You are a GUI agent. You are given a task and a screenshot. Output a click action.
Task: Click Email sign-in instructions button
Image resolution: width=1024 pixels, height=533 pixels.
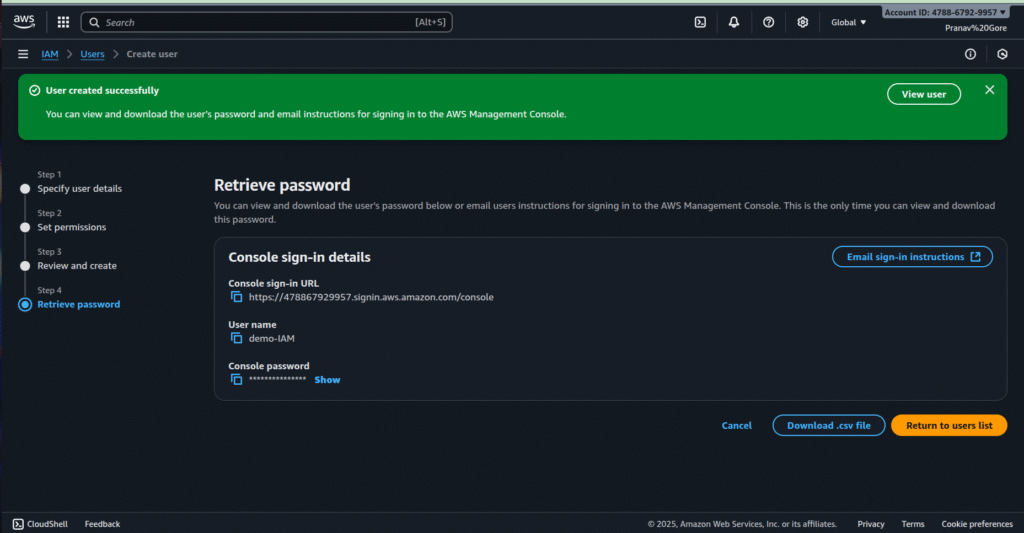(912, 257)
